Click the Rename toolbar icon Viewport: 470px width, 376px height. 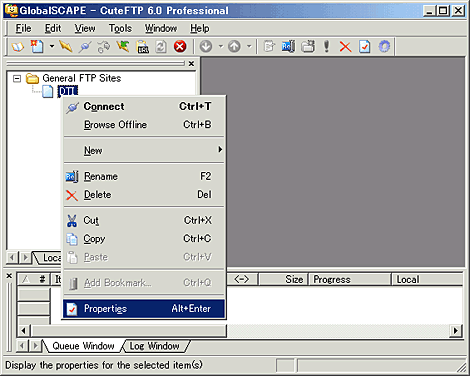288,47
